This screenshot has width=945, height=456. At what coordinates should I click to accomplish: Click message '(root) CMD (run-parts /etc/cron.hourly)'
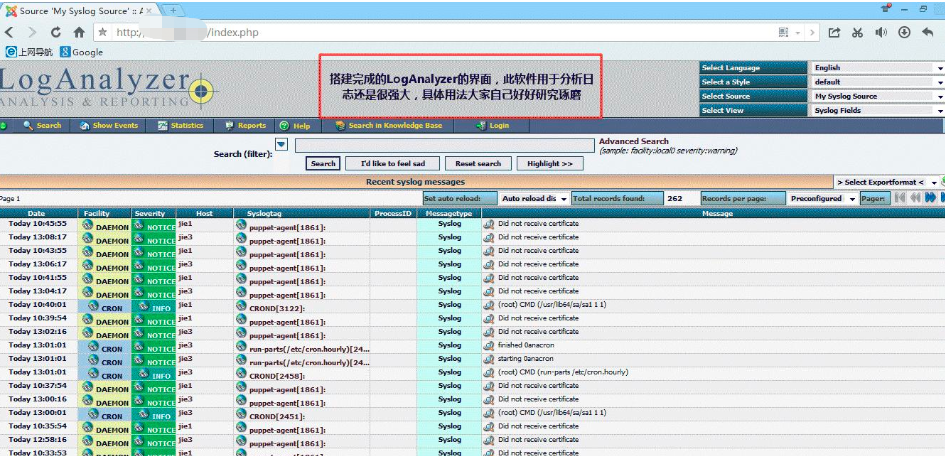563,372
